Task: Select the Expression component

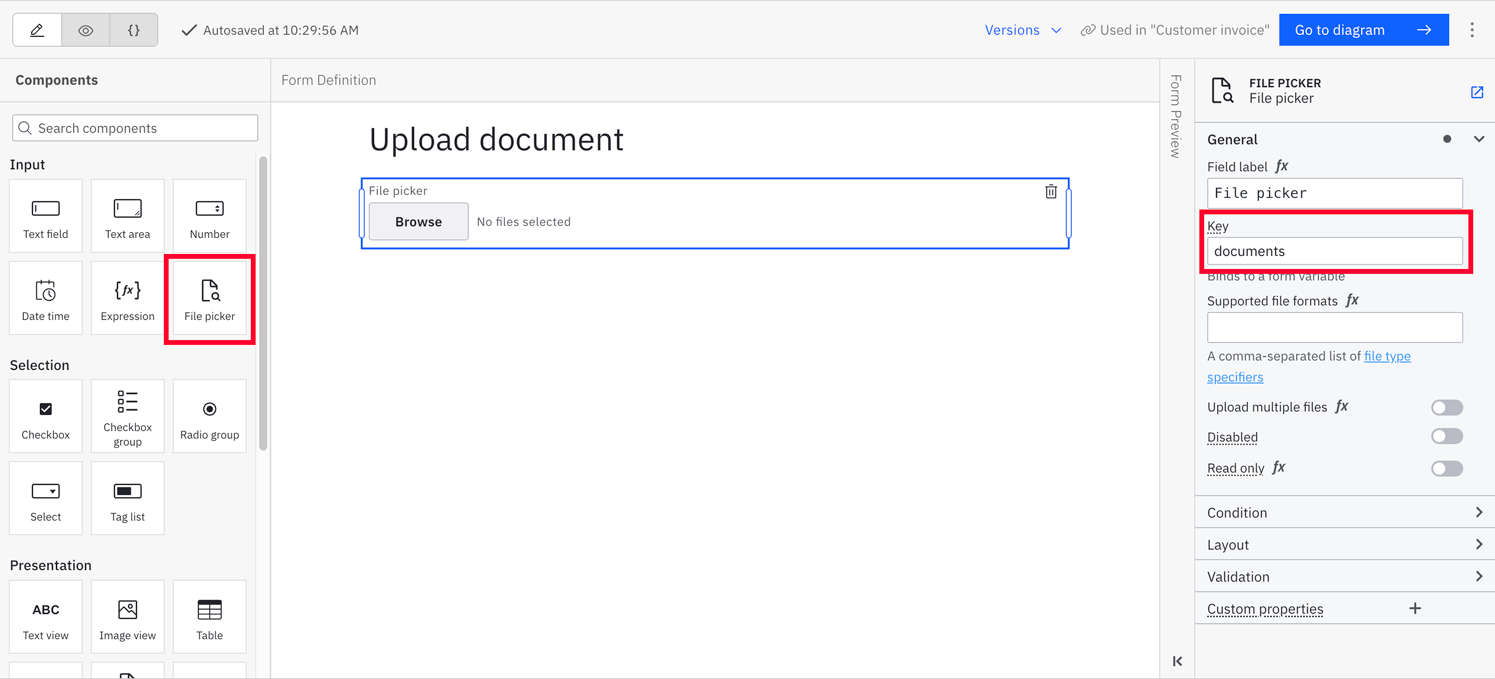Action: (127, 297)
